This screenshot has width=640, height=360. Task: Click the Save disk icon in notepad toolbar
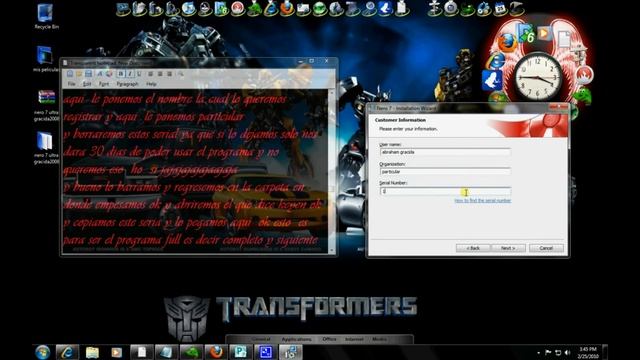tap(88, 74)
